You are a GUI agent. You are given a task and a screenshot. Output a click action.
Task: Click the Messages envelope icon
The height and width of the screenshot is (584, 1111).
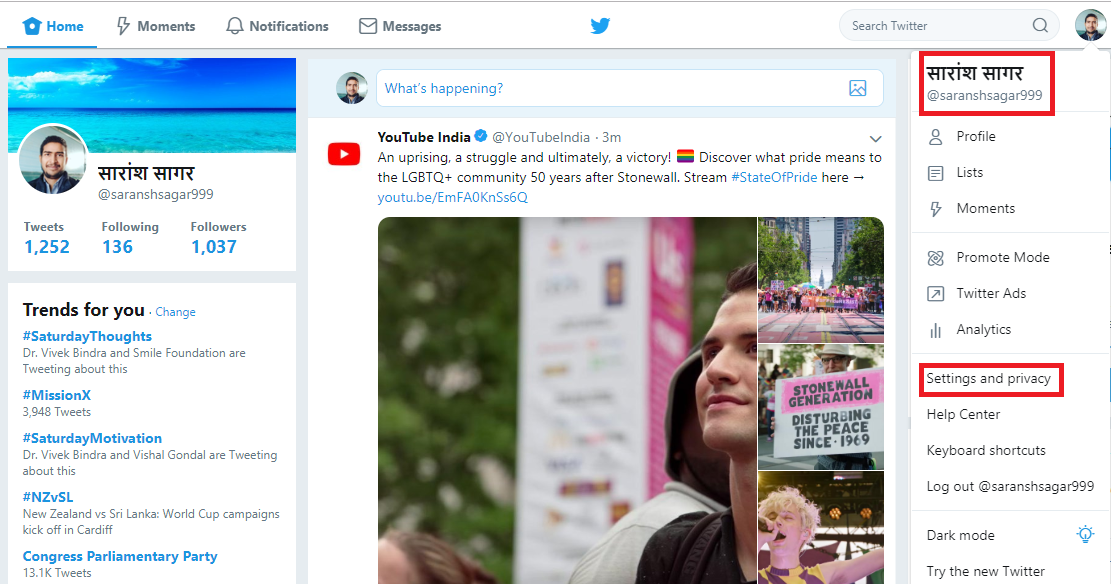(368, 26)
